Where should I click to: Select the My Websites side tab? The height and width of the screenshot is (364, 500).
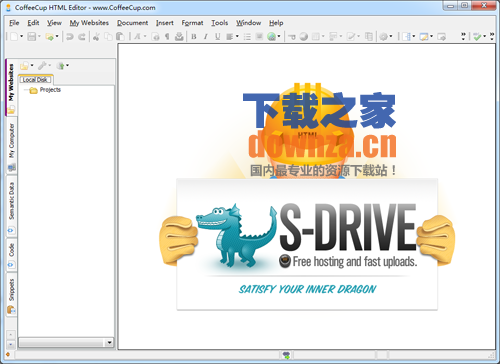11,88
